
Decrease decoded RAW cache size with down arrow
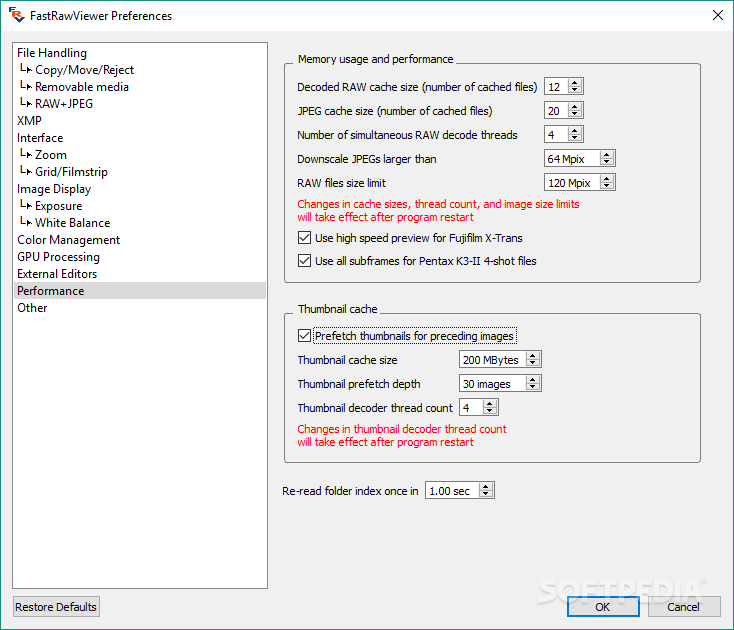pyautogui.click(x=575, y=90)
